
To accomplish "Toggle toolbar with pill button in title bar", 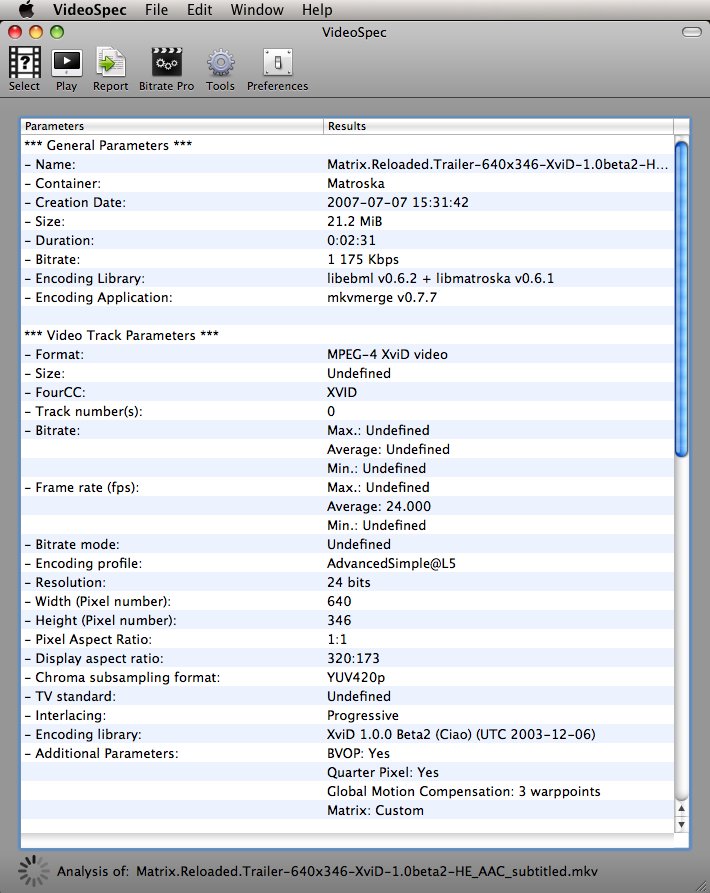I will point(691,32).
